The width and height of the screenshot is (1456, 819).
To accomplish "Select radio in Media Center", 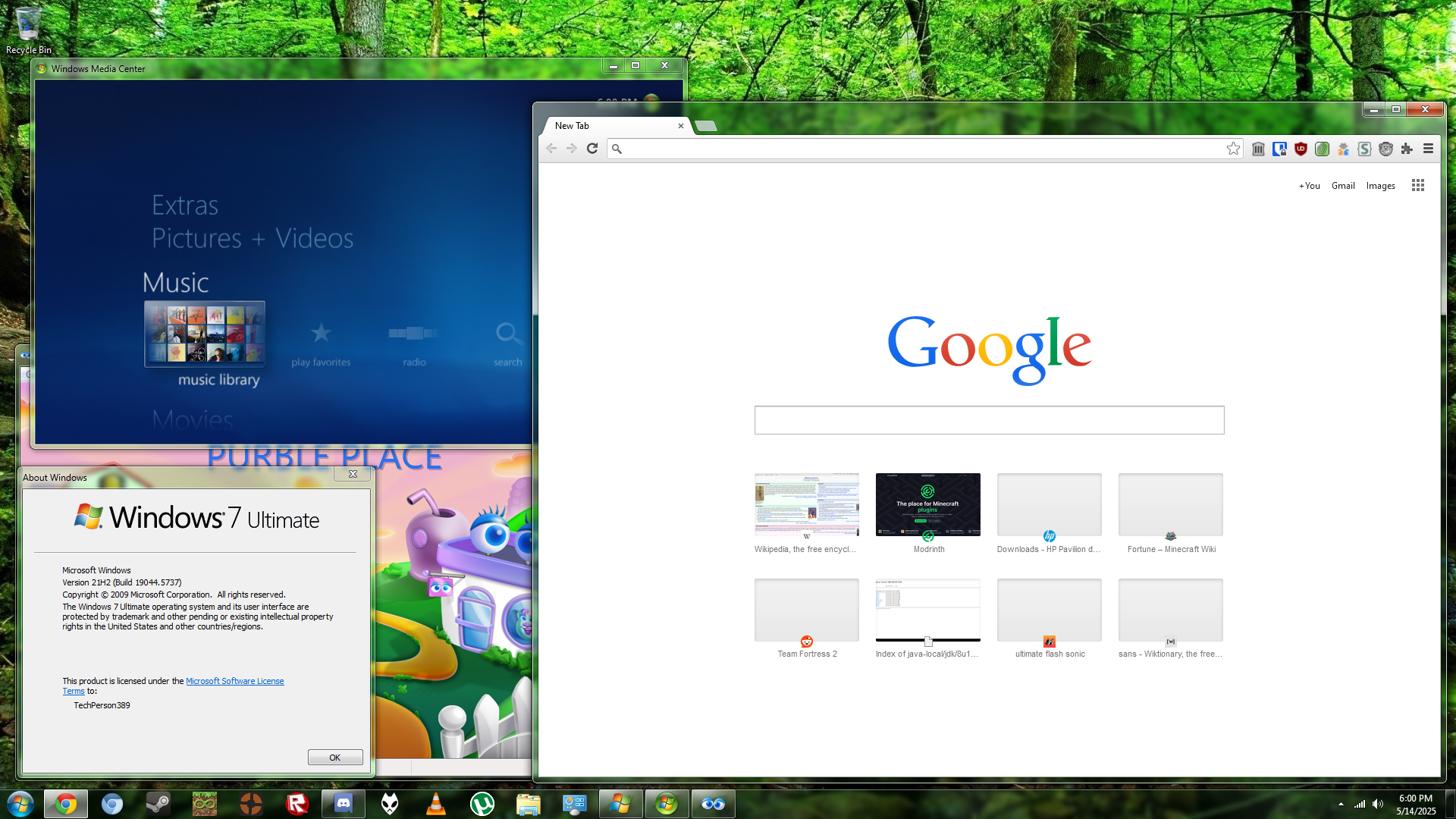I will [x=414, y=345].
